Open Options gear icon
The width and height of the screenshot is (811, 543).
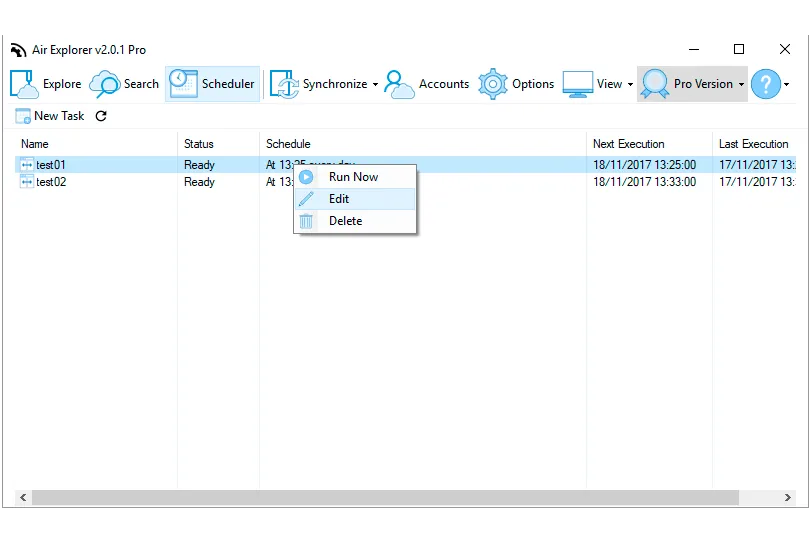(x=492, y=84)
